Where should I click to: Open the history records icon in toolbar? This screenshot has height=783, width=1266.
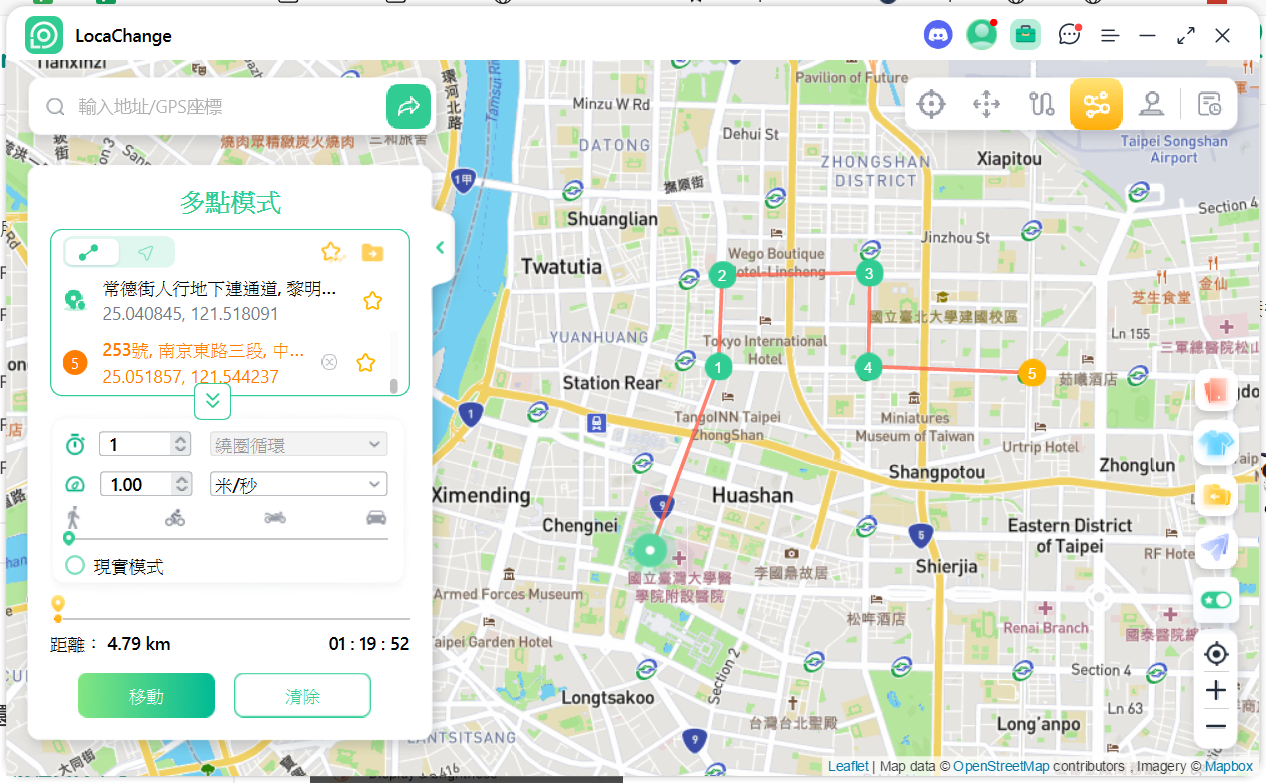[x=1209, y=104]
